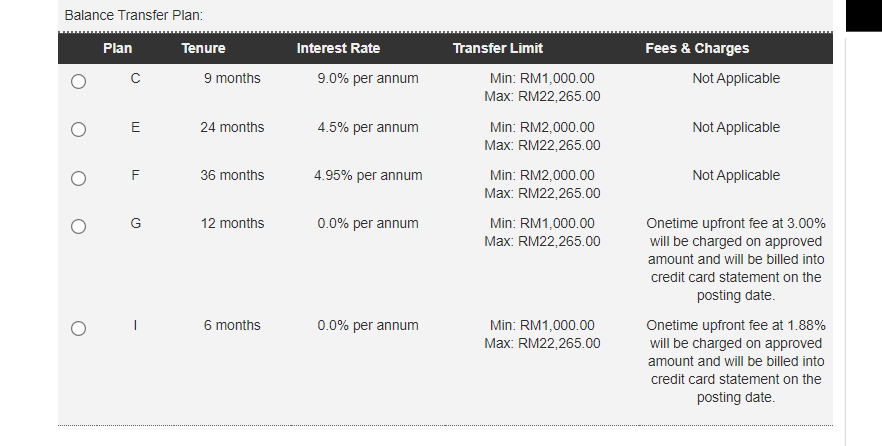This screenshot has width=882, height=446.
Task: Click the black box at top right
Action: click(863, 16)
